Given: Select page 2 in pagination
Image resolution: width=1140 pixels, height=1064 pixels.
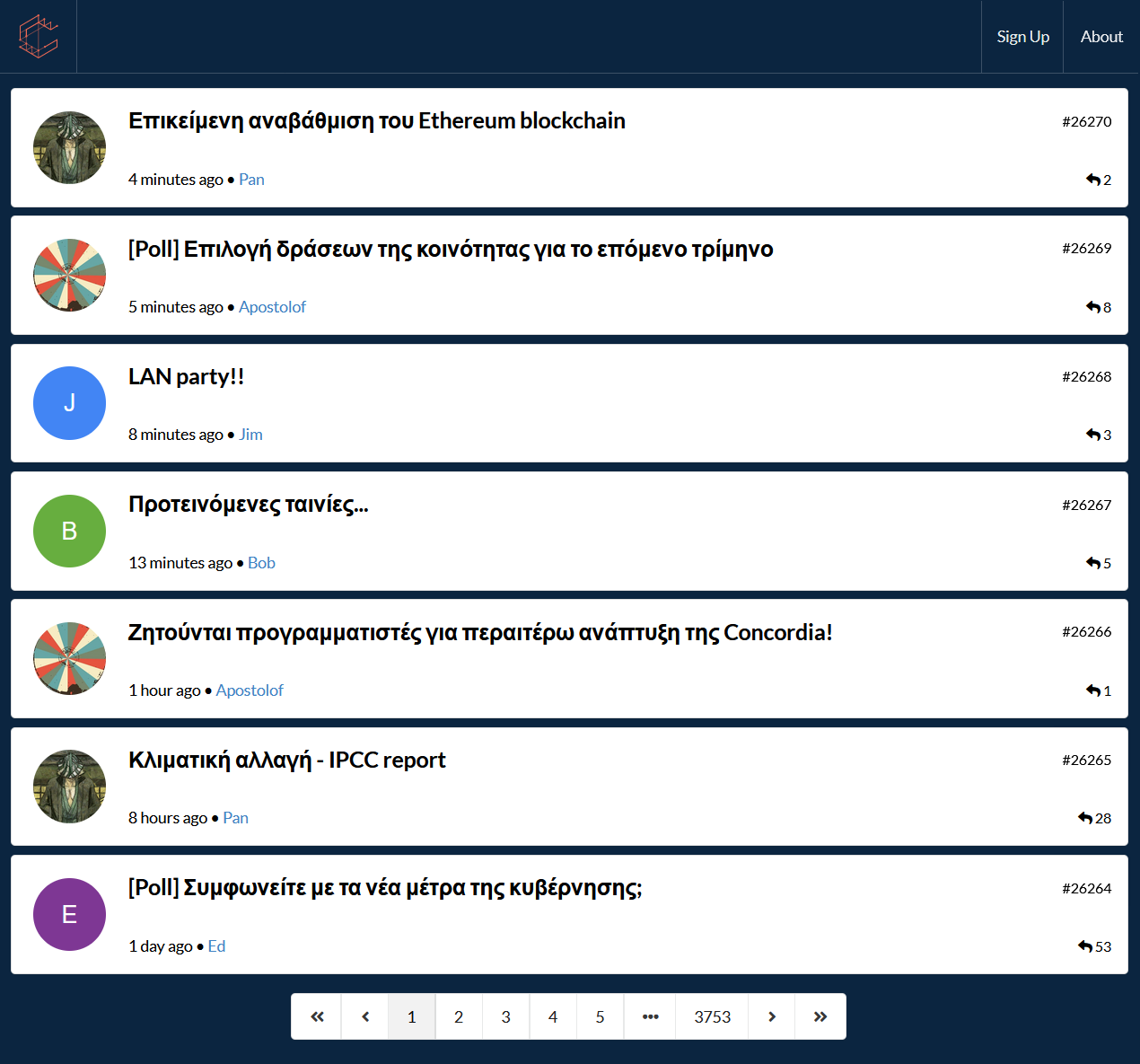Looking at the screenshot, I should click(459, 1016).
